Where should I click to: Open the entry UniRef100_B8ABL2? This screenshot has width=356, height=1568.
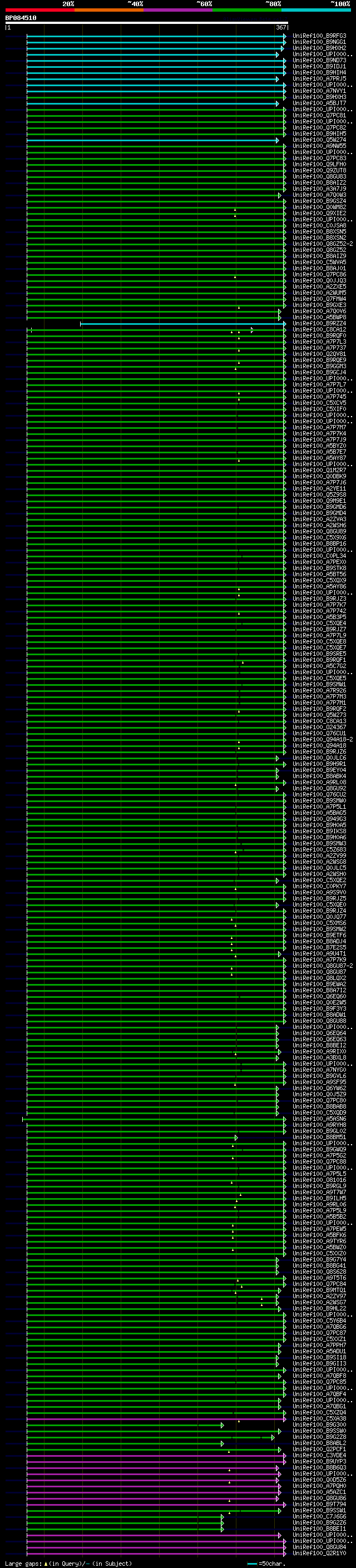(x=319, y=1443)
